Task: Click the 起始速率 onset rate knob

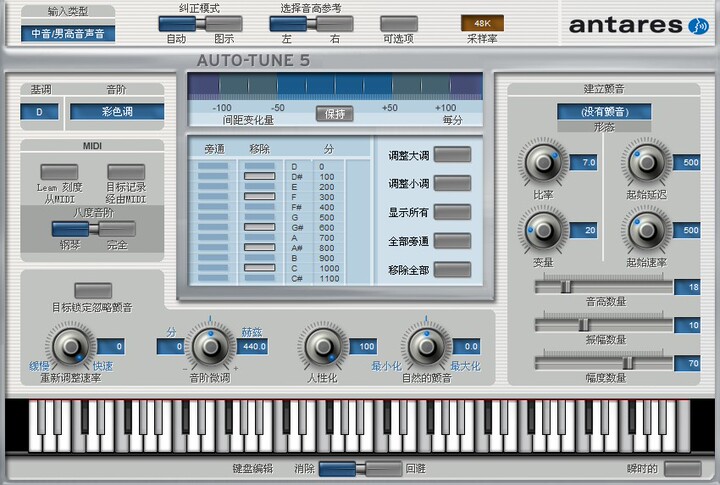Action: [x=647, y=231]
